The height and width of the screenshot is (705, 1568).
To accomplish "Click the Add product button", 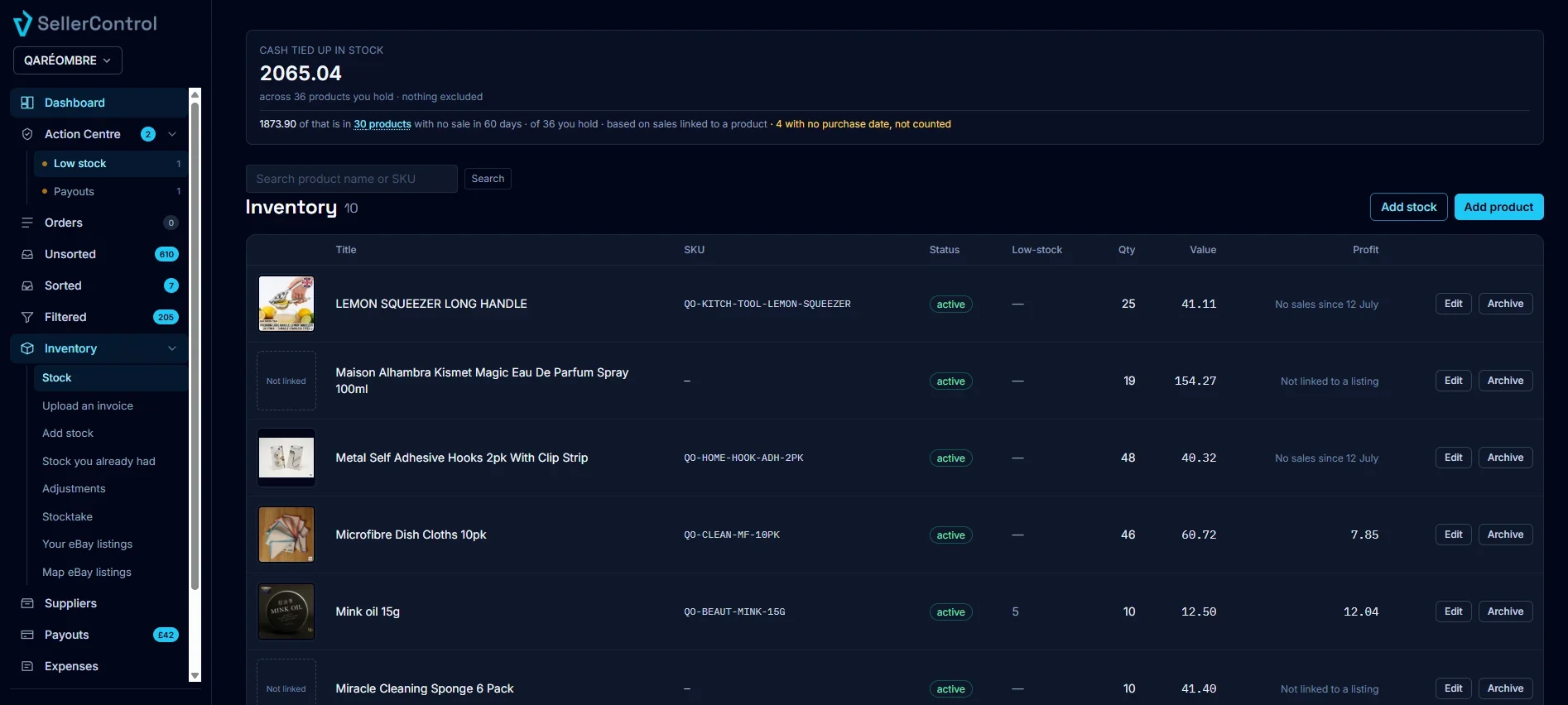I will [1498, 207].
